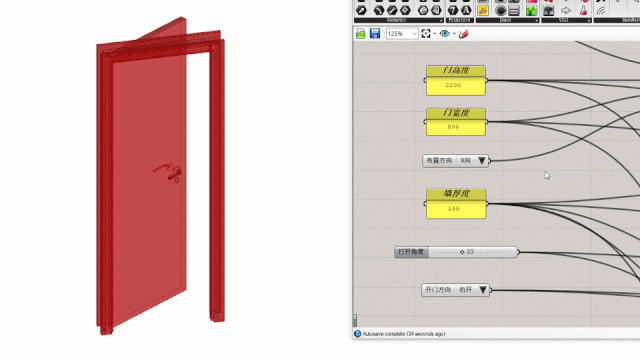This screenshot has width=640, height=360.
Task: Select the 打开角度 slider name label
Action: coord(411,252)
